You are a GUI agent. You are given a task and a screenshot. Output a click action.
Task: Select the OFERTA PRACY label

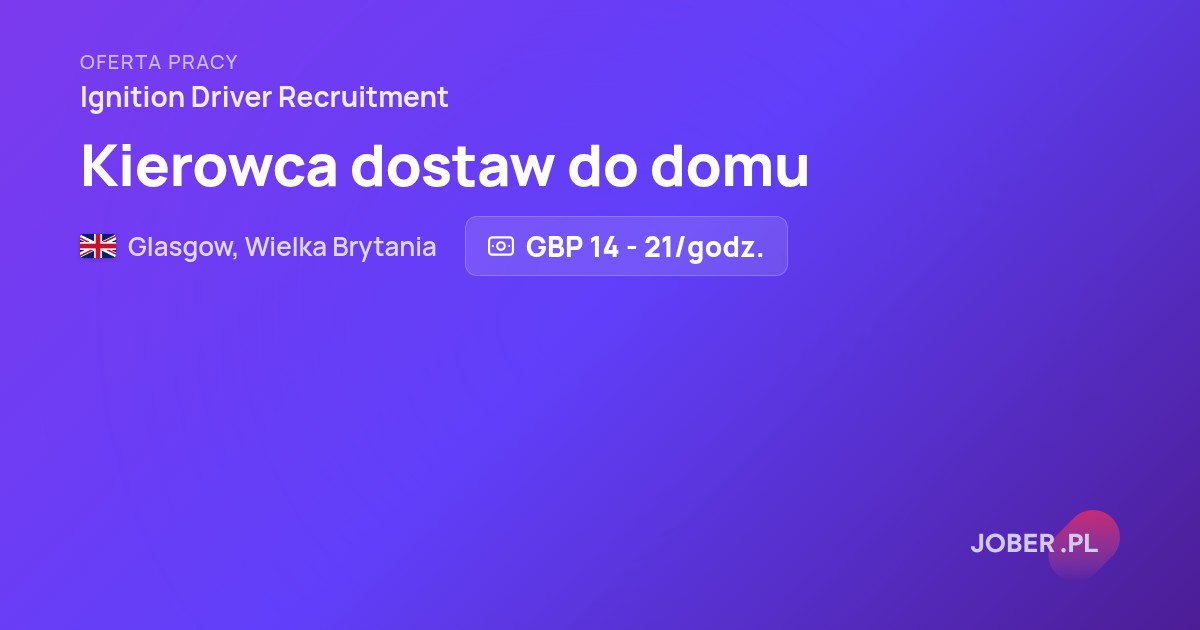tap(159, 62)
